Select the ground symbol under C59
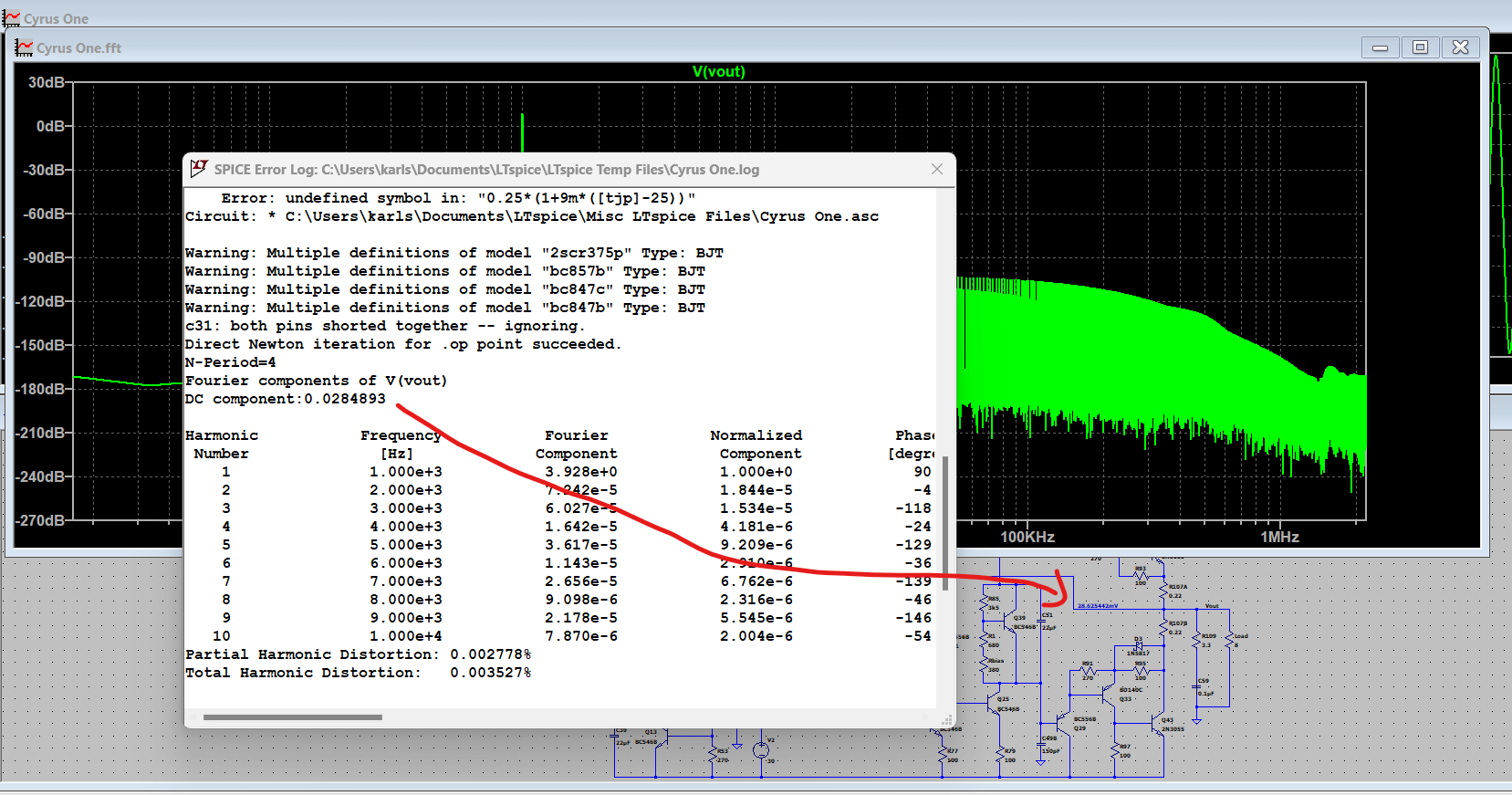 (1196, 721)
